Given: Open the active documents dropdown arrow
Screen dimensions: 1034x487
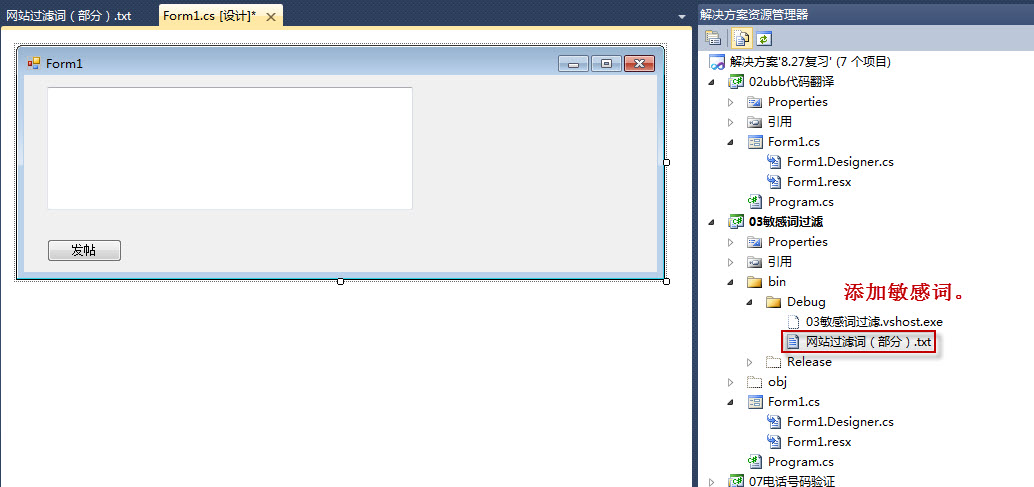Looking at the screenshot, I should [x=682, y=17].
